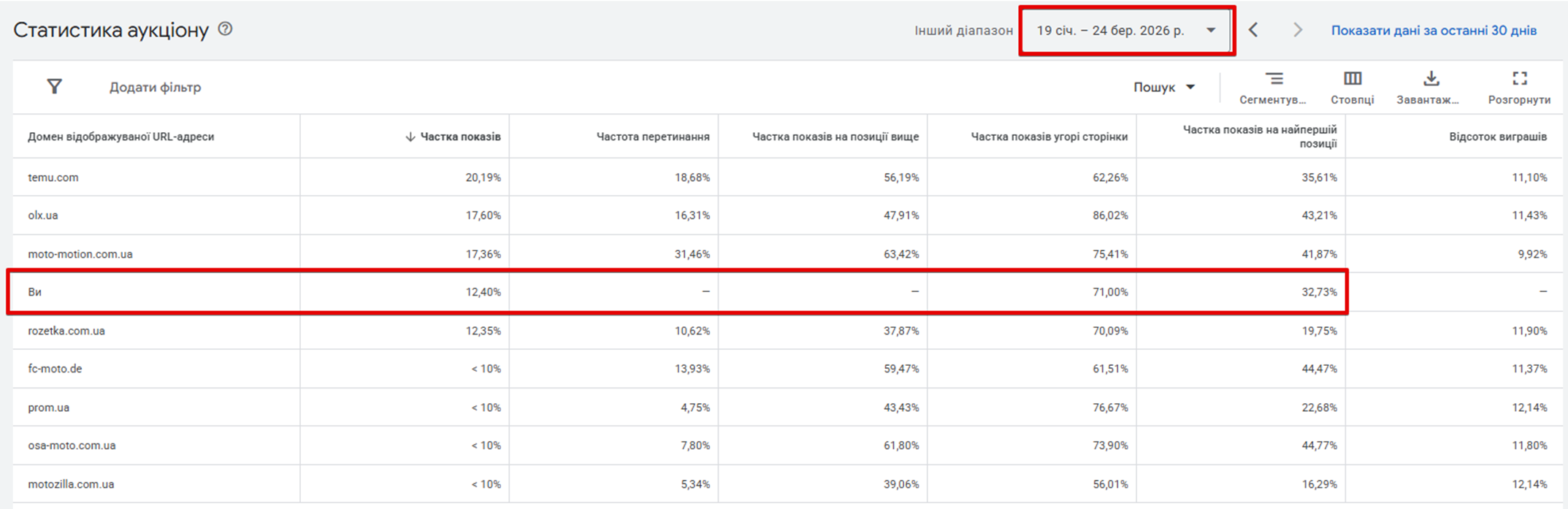Viewport: 1568px width, 509px height.
Task: Click Показати дані за останні 30 днів
Action: 1433,31
